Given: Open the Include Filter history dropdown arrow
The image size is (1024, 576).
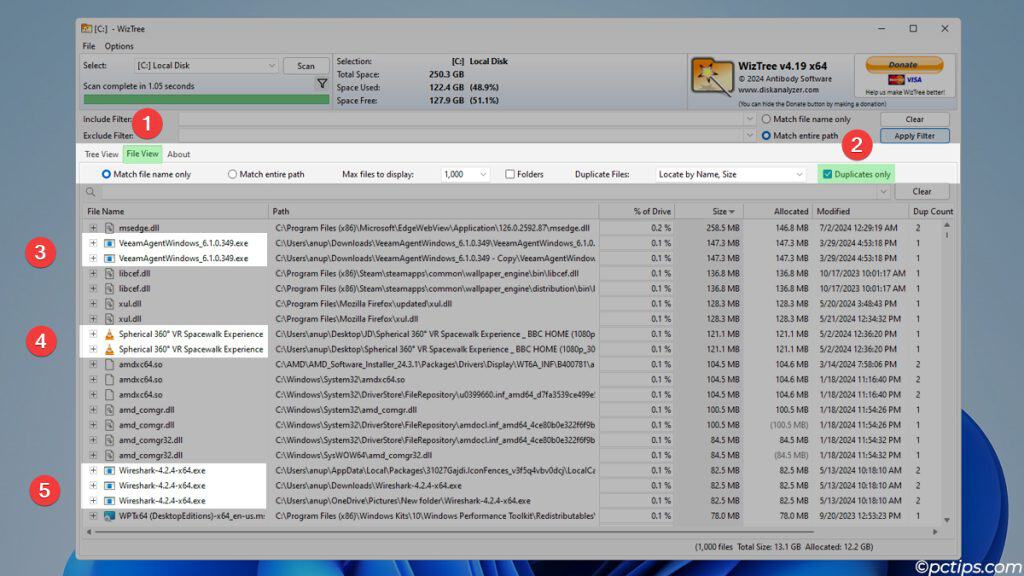Looking at the screenshot, I should click(750, 120).
